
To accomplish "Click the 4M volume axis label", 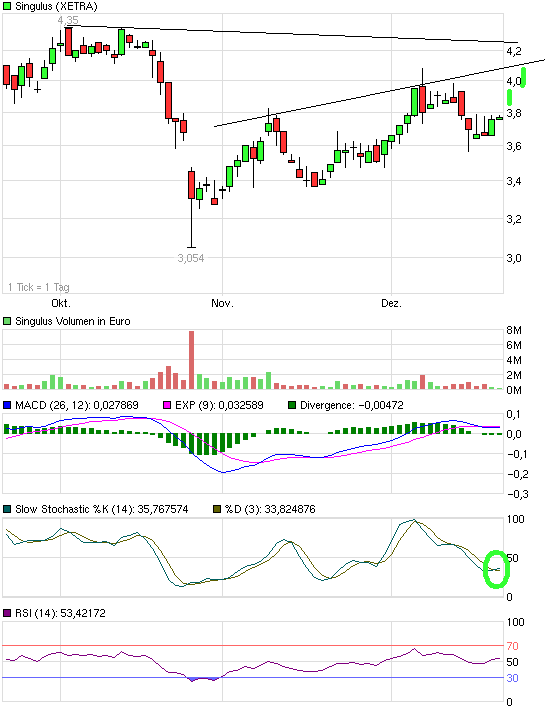I will tap(514, 360).
